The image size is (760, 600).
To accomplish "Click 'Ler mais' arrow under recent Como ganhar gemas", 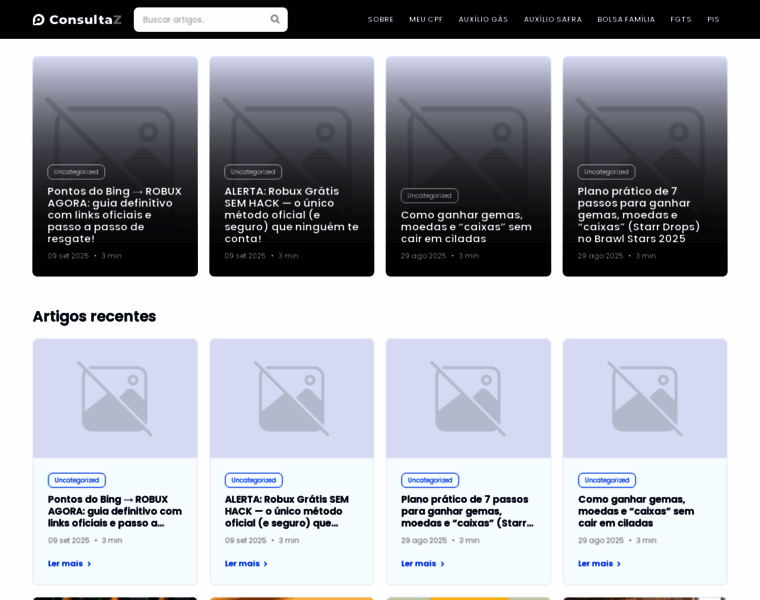I will [x=618, y=563].
